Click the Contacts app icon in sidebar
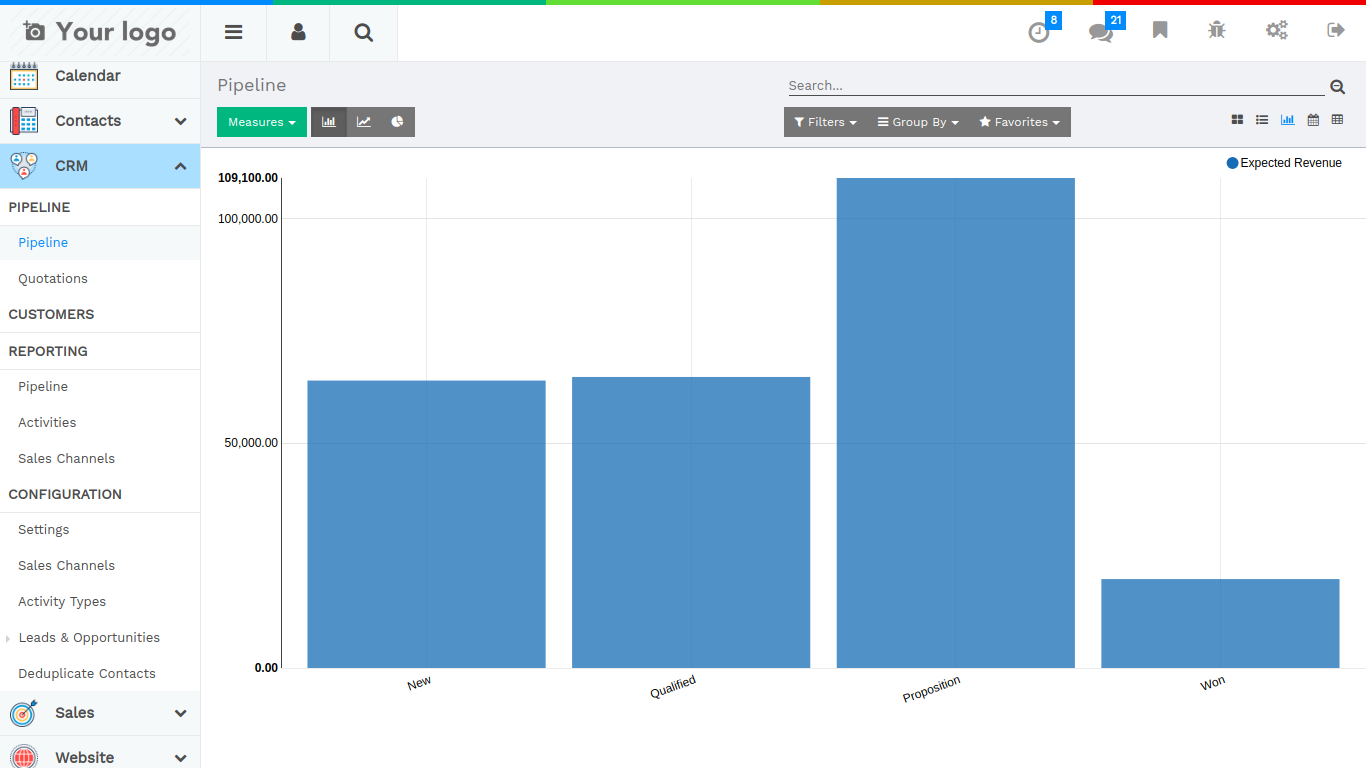The height and width of the screenshot is (768, 1366). tap(24, 121)
